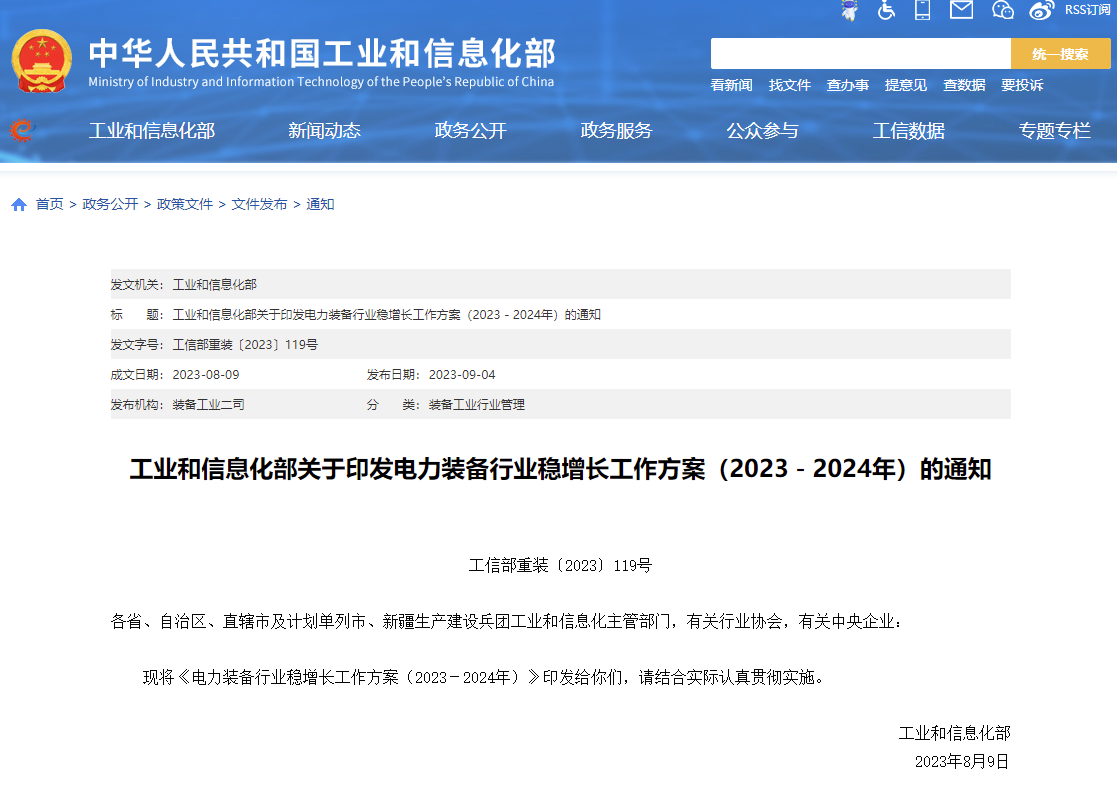Click the national emblem logo
1117x787 pixels.
[x=42, y=61]
